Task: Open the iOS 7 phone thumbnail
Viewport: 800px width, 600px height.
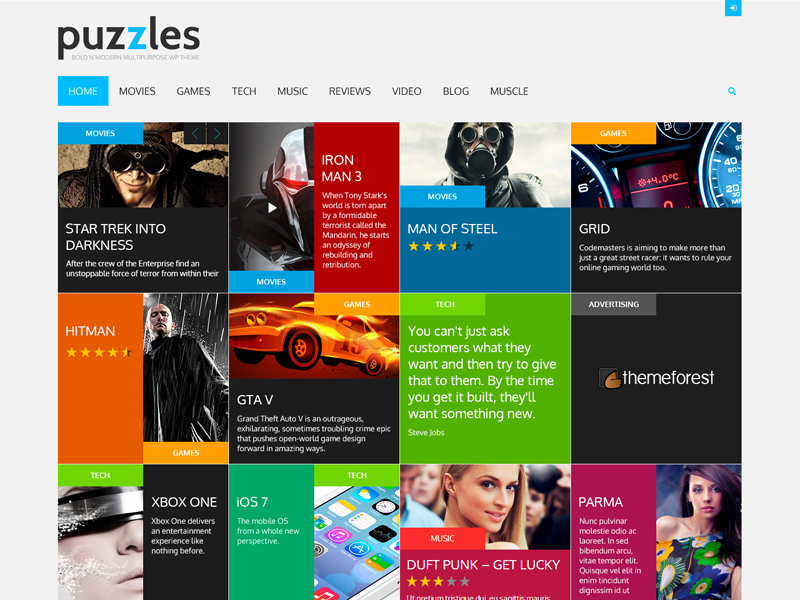Action: coord(357,543)
